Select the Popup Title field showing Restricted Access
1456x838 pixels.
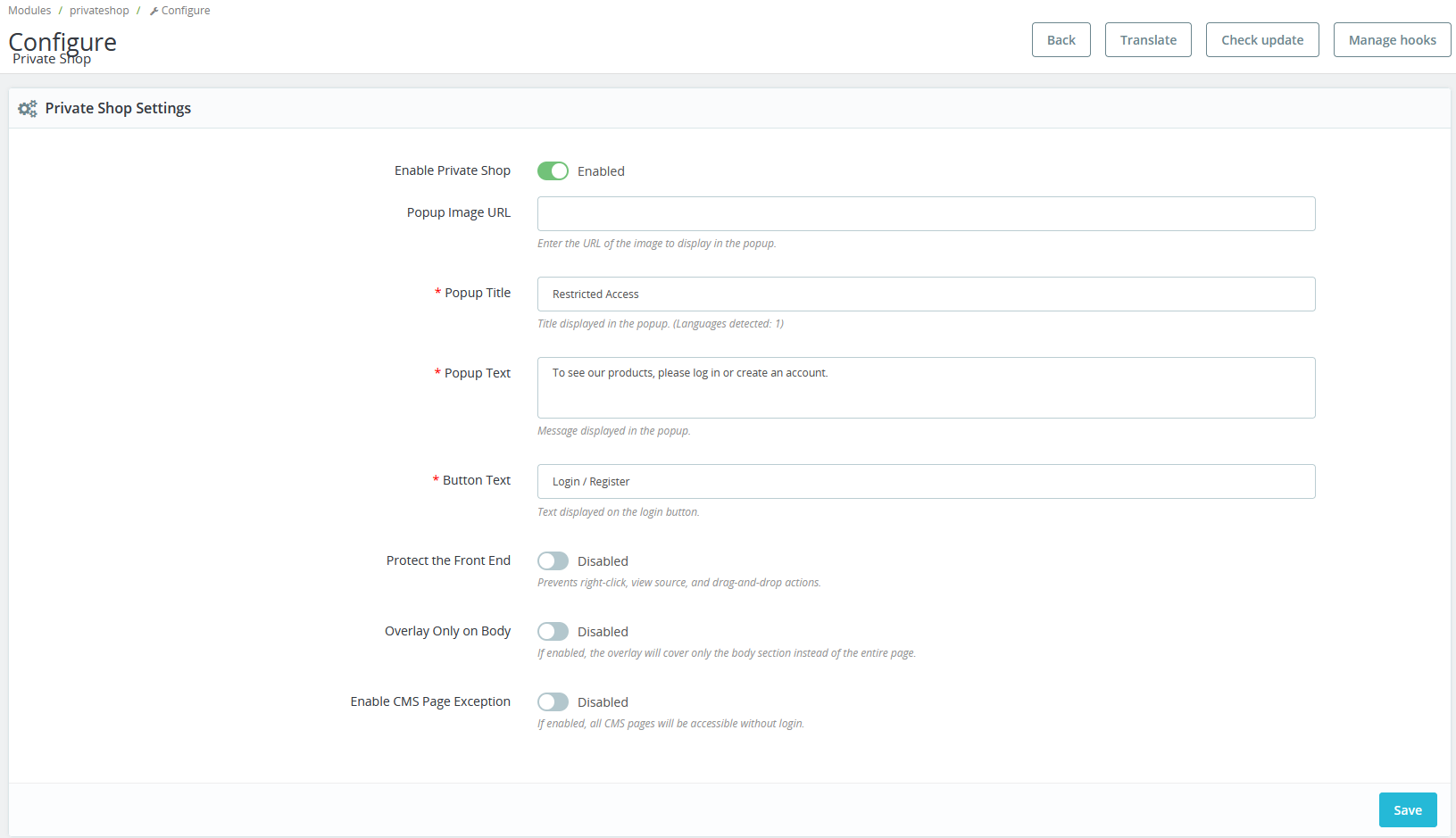pos(926,294)
